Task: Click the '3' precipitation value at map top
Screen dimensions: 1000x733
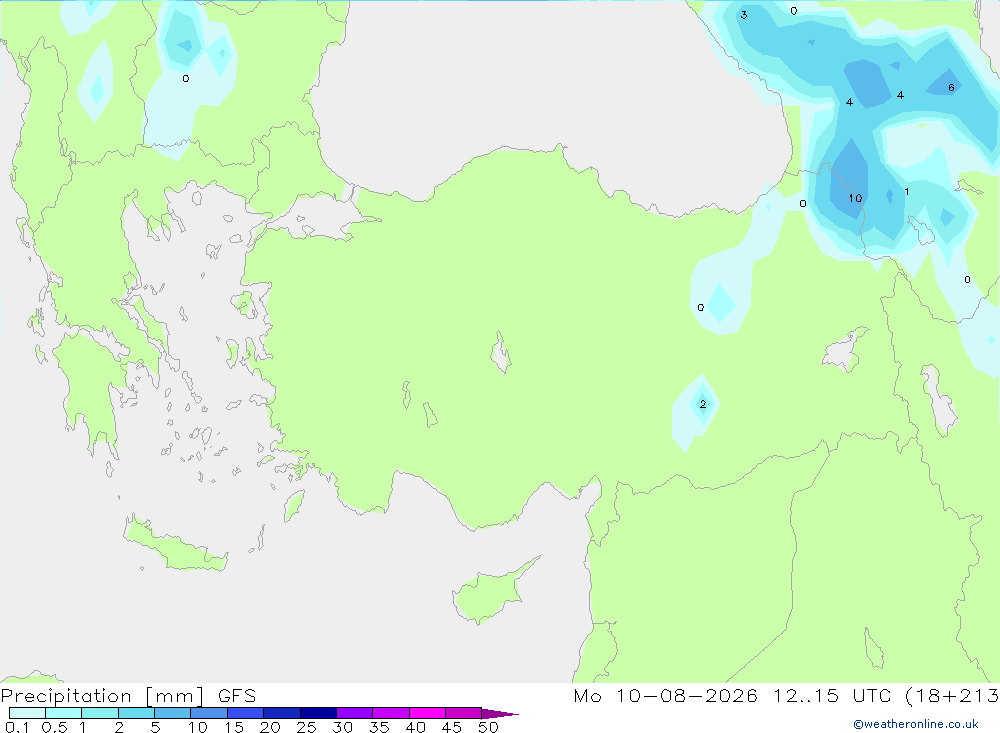Action: (x=744, y=15)
